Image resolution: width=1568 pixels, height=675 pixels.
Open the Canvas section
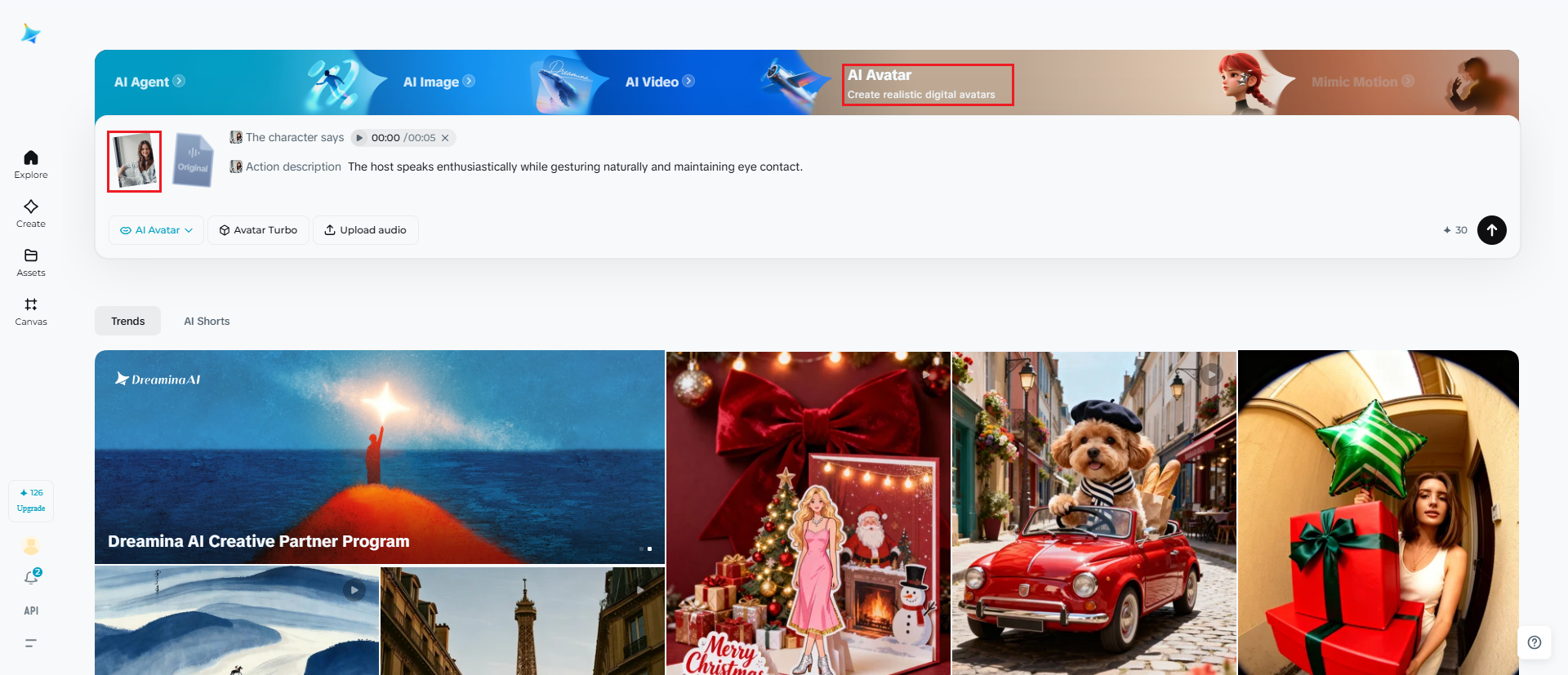pos(31,311)
